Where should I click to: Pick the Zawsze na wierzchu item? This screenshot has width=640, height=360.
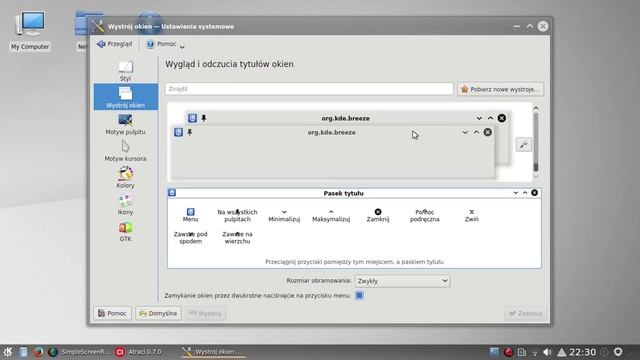tap(237, 238)
